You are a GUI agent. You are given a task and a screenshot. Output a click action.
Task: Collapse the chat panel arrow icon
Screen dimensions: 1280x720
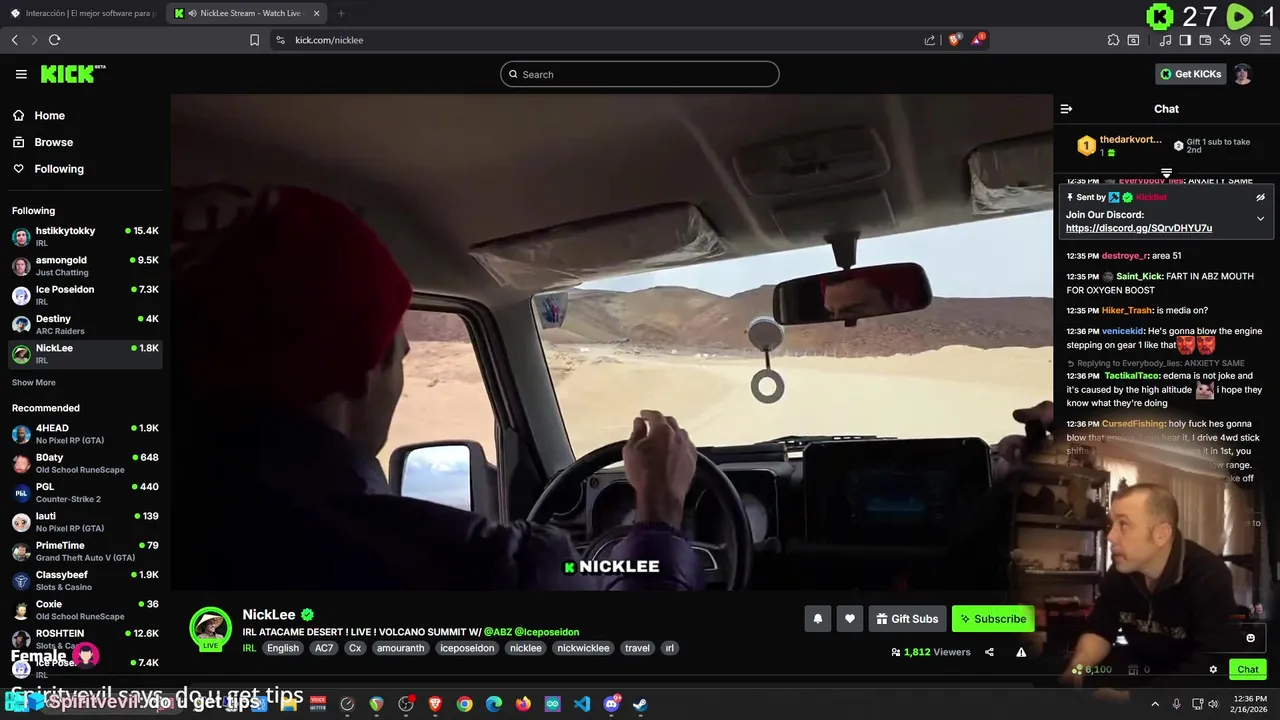point(1066,109)
